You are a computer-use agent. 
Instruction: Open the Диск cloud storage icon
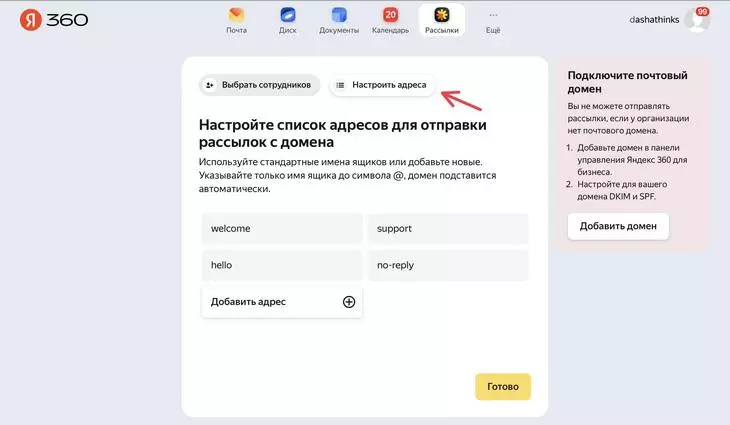coord(288,15)
